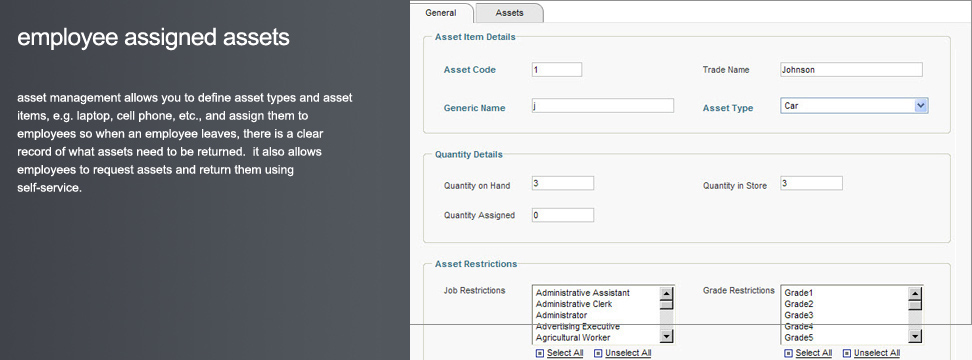Click Select All icon under Job Restrictions

tap(539, 353)
